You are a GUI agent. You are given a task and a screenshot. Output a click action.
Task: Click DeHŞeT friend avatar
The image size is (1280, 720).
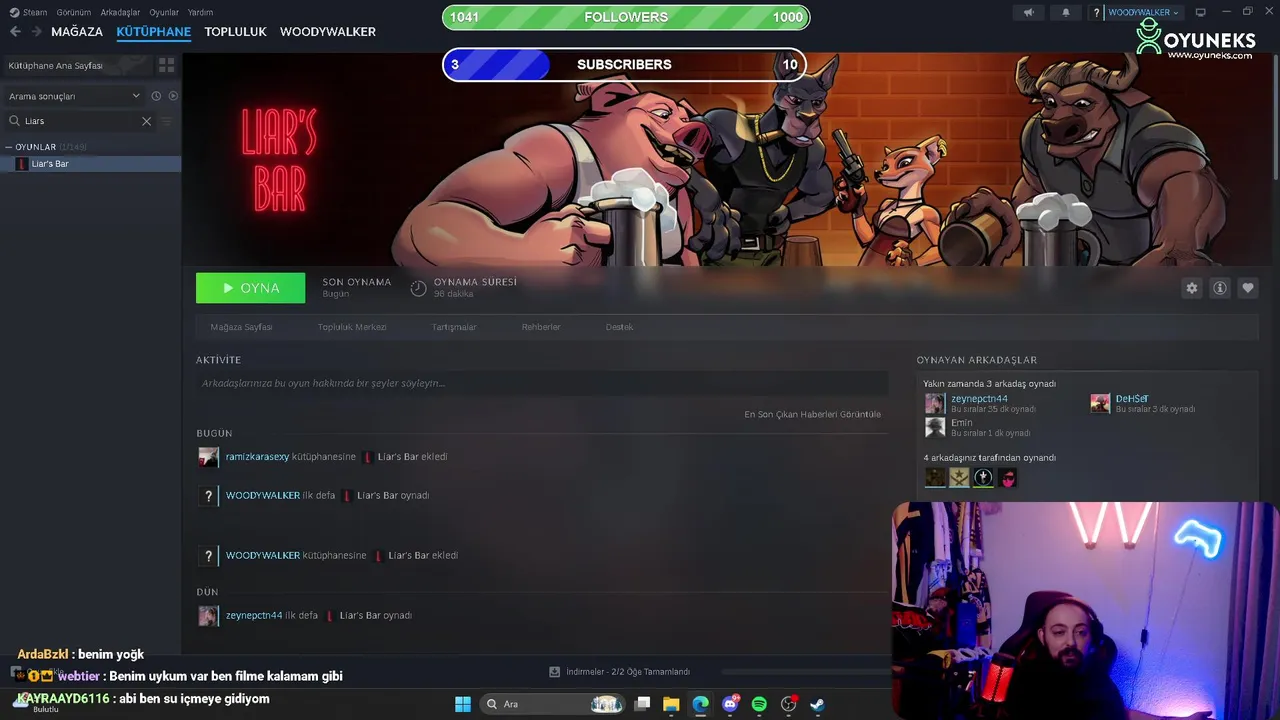click(1100, 403)
